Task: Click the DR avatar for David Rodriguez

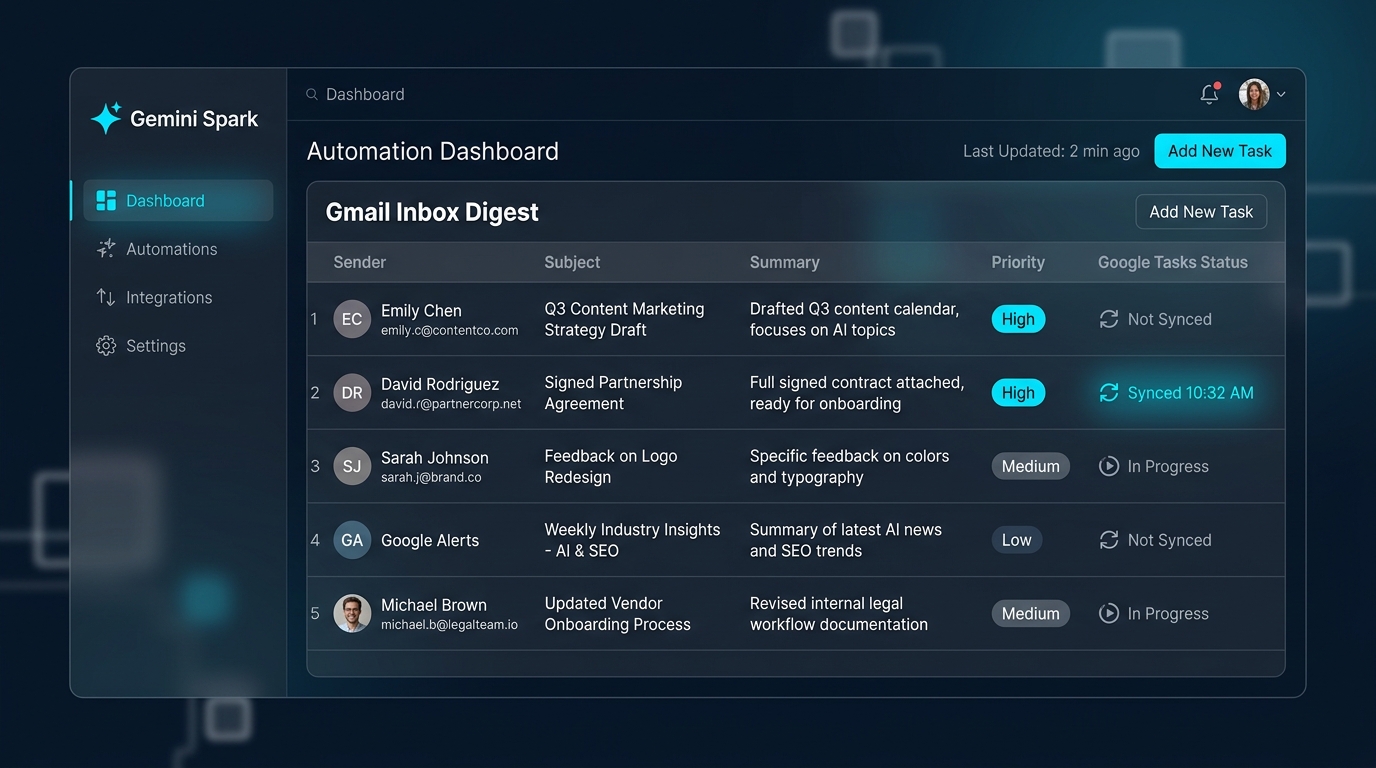Action: click(352, 393)
